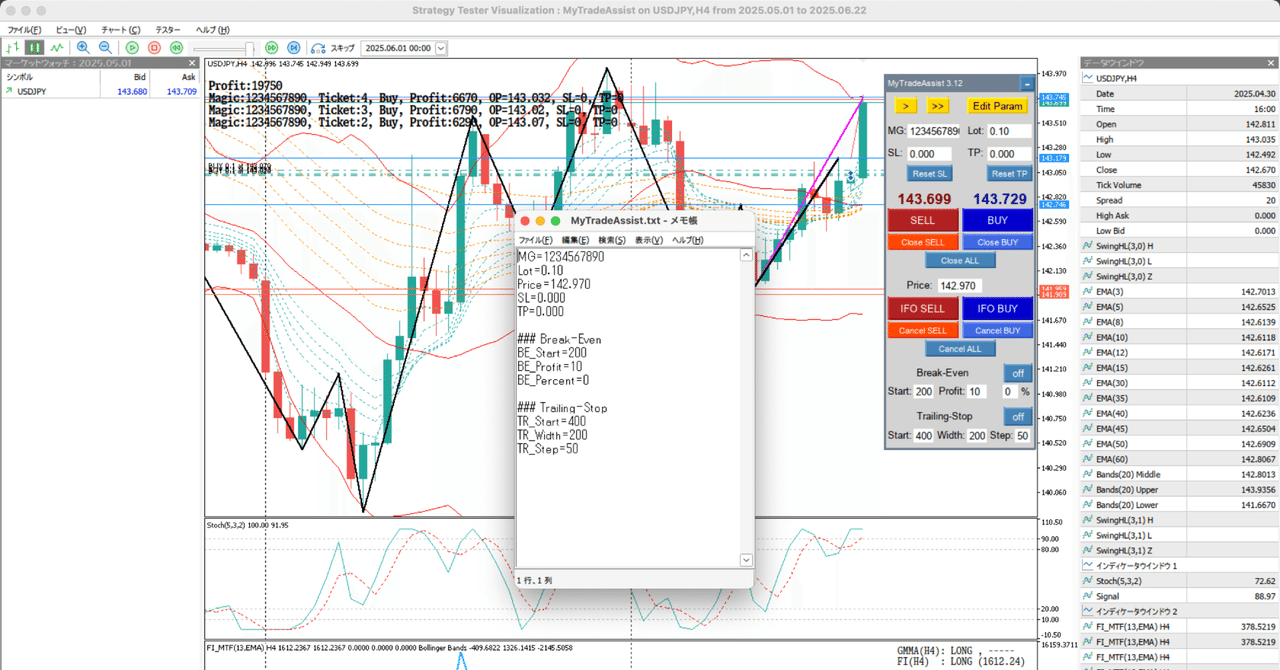This screenshot has height=670, width=1280.
Task: Open the チャート(C) menu
Action: (x=121, y=30)
